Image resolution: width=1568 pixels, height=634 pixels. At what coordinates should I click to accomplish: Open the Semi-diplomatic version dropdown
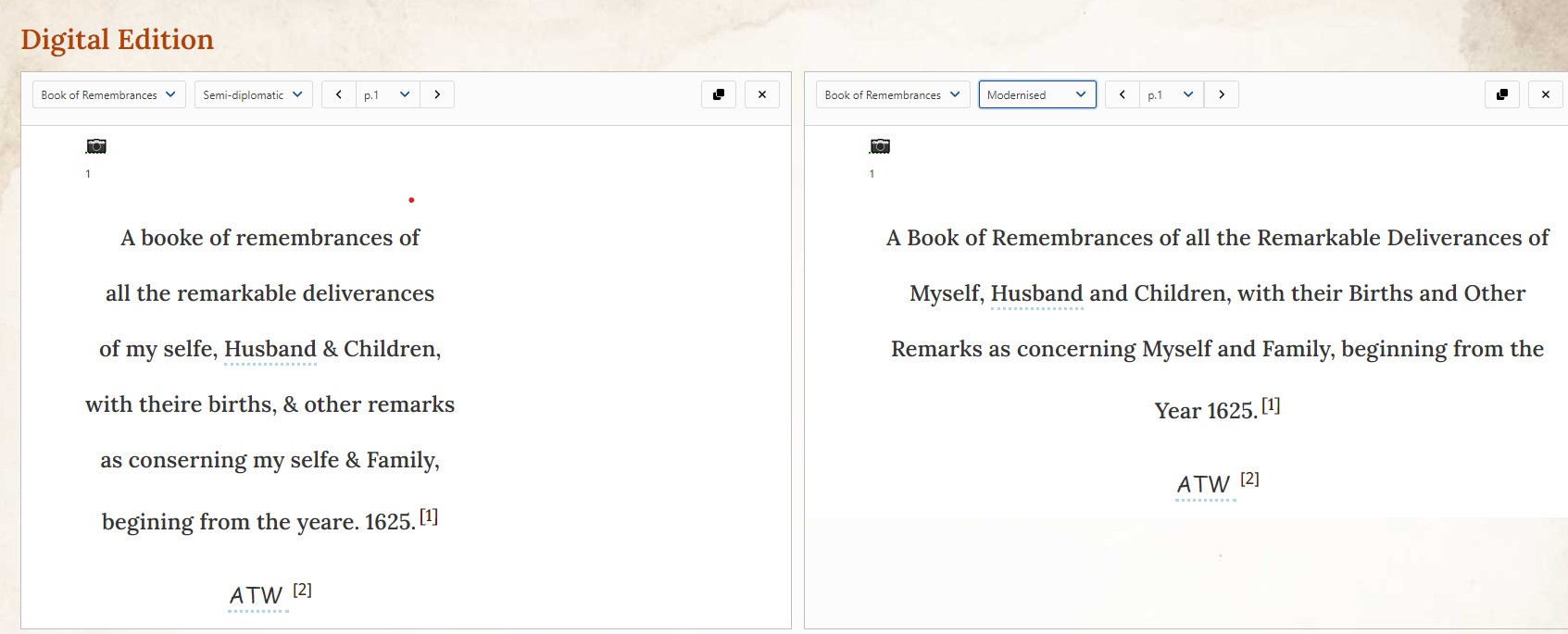tap(253, 94)
